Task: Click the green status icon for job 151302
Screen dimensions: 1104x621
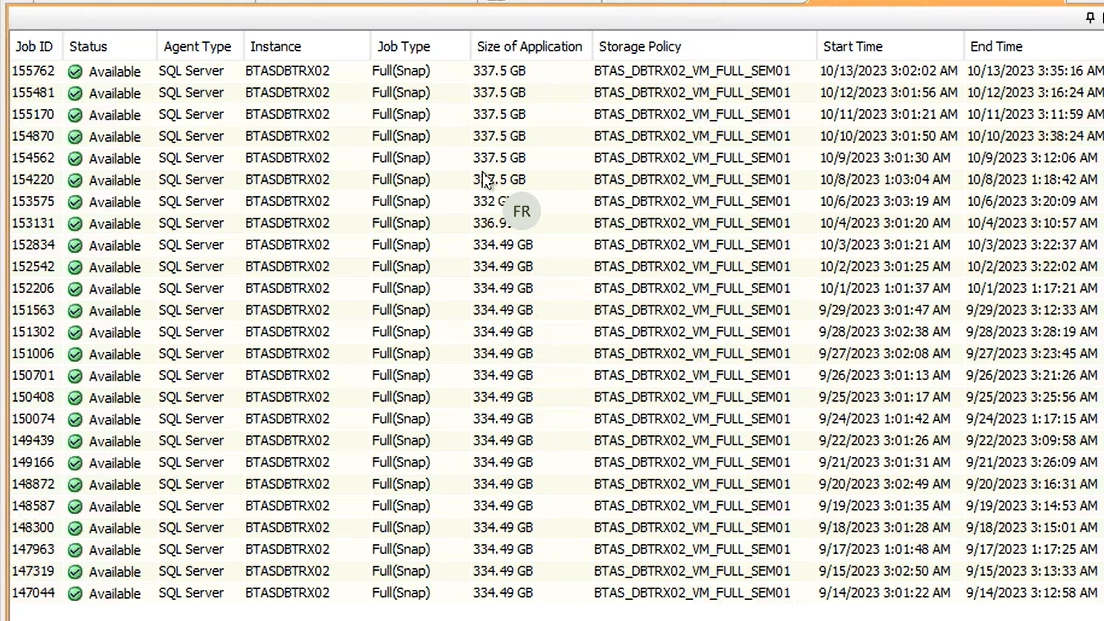Action: click(75, 333)
